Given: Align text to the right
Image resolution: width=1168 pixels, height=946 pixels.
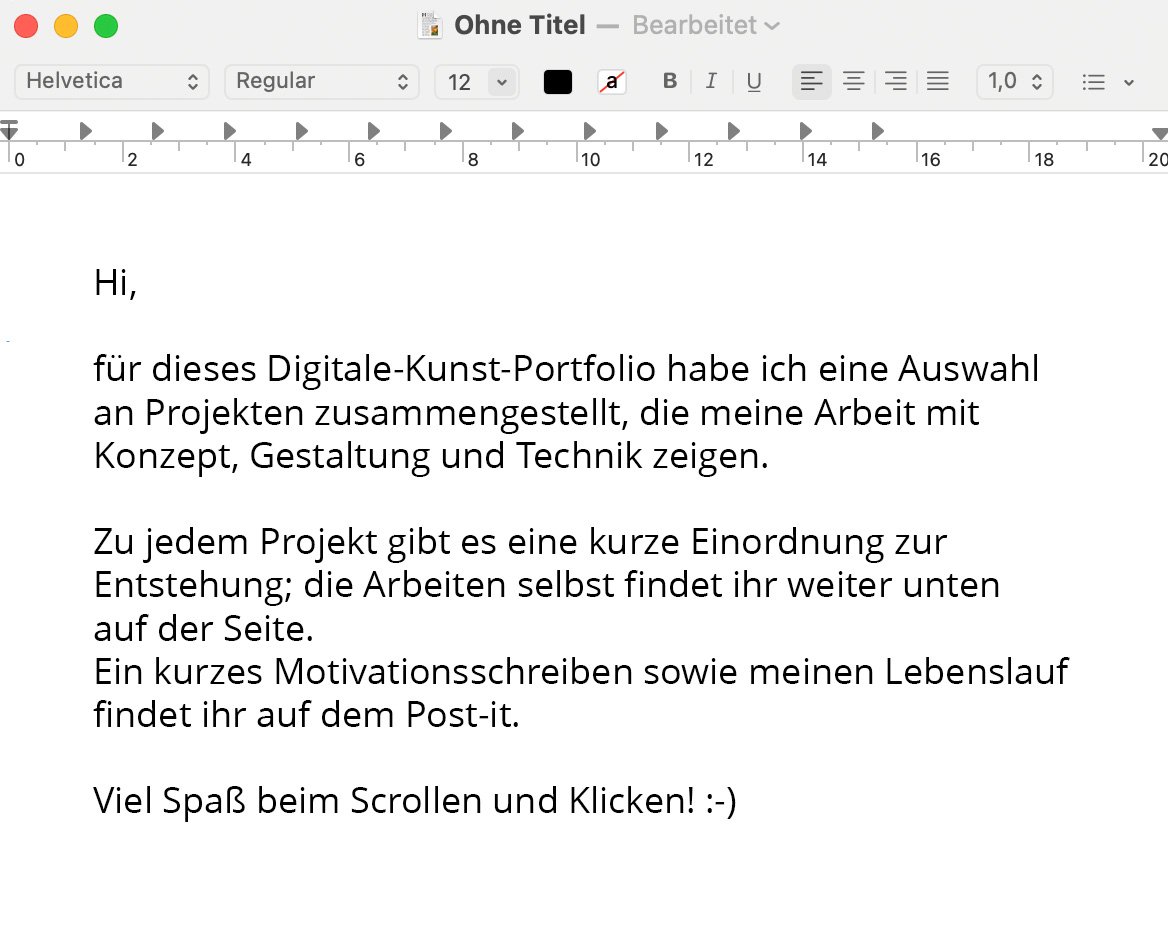Looking at the screenshot, I should tap(896, 82).
